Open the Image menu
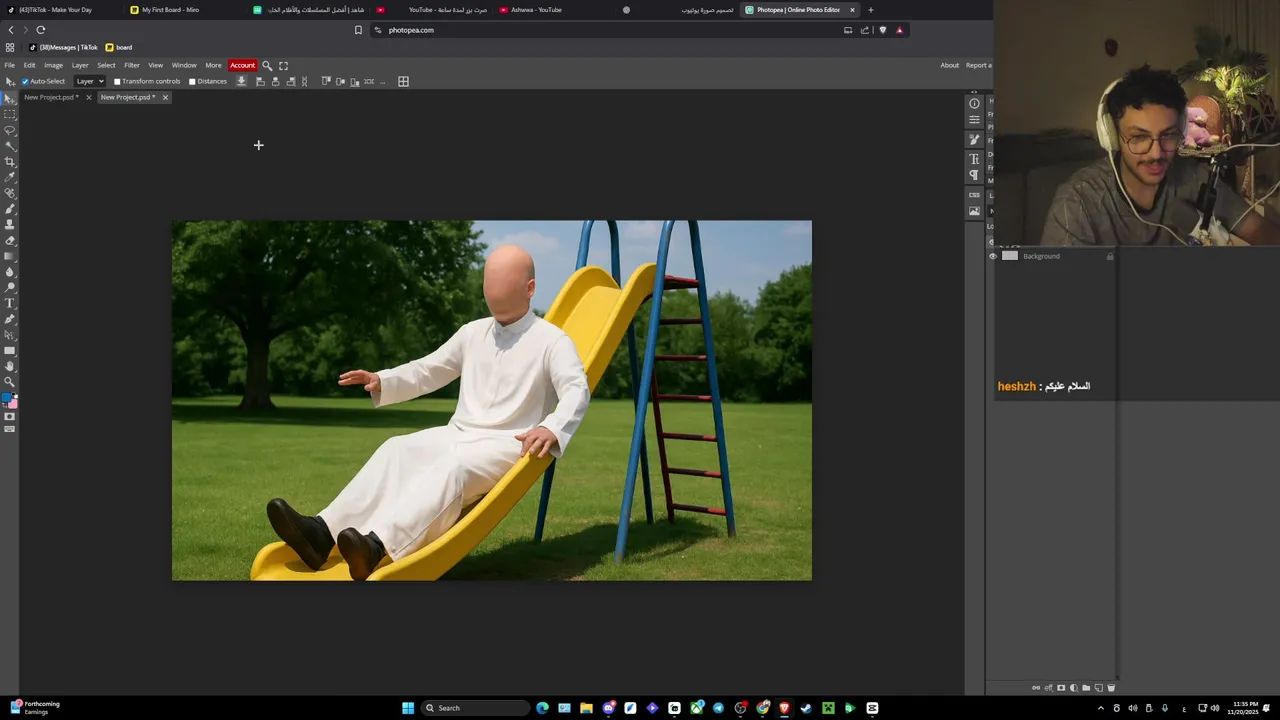This screenshot has width=1280, height=720. pos(53,65)
